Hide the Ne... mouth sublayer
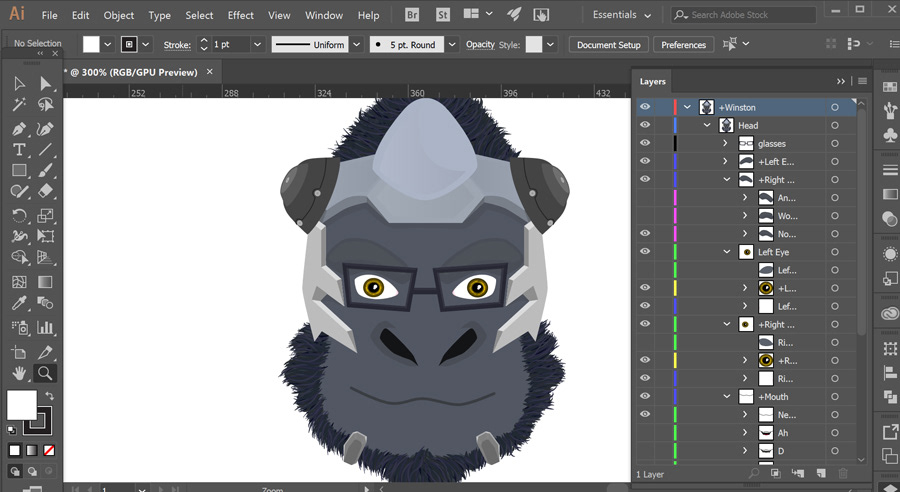This screenshot has height=492, width=900. coord(645,414)
